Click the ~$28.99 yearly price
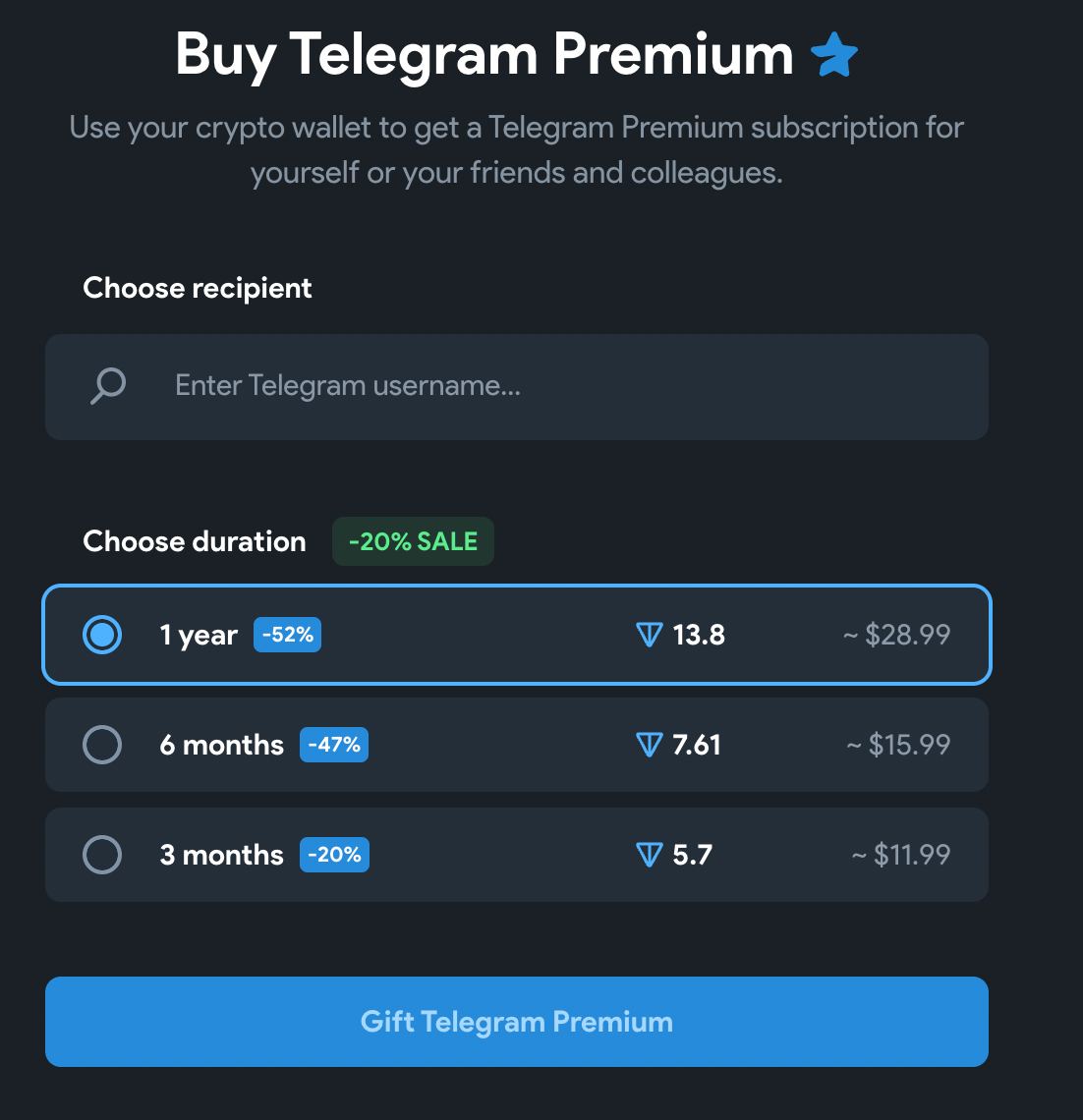 pos(896,635)
